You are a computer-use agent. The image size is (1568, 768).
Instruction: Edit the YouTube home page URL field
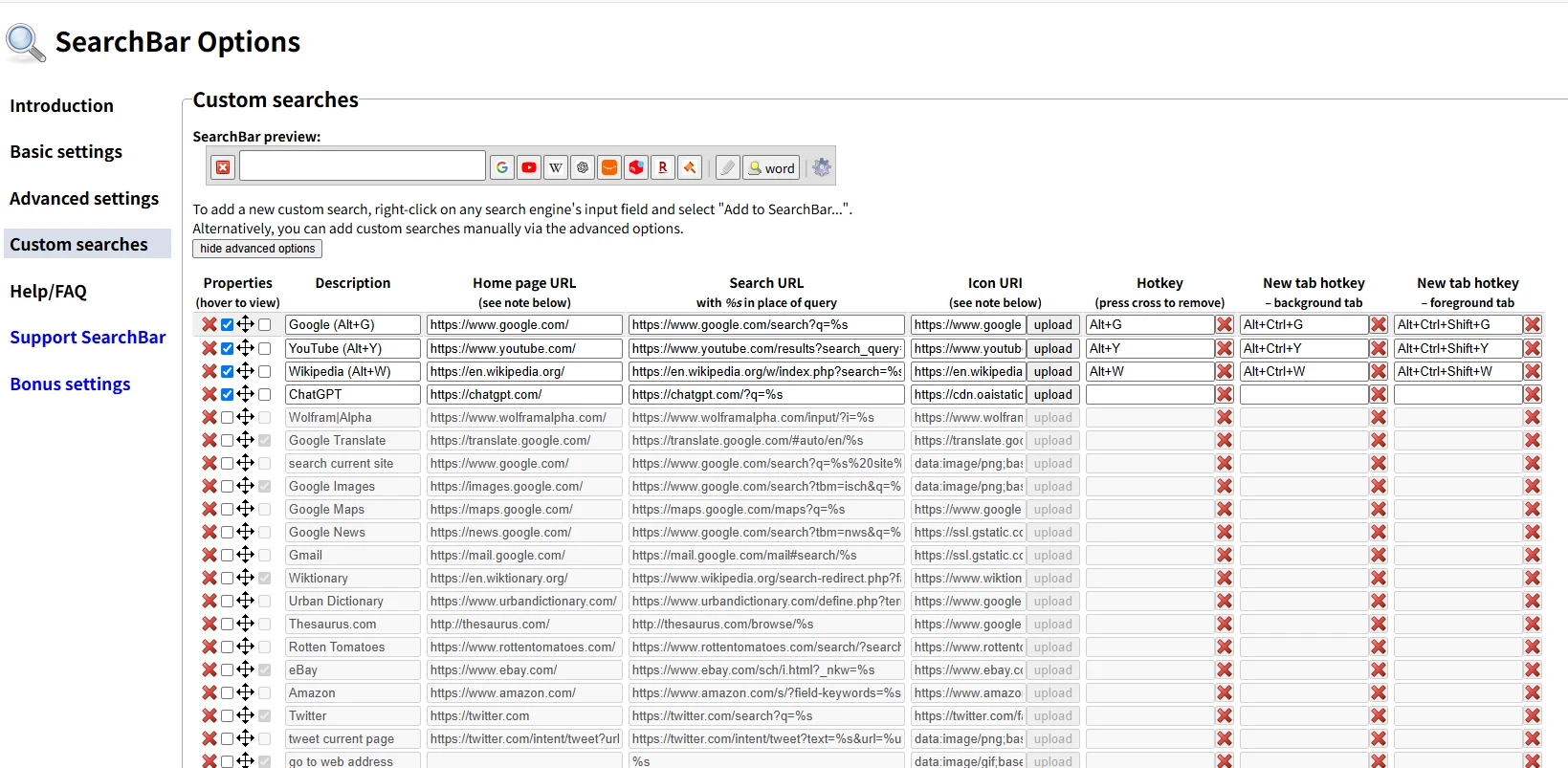tap(524, 348)
